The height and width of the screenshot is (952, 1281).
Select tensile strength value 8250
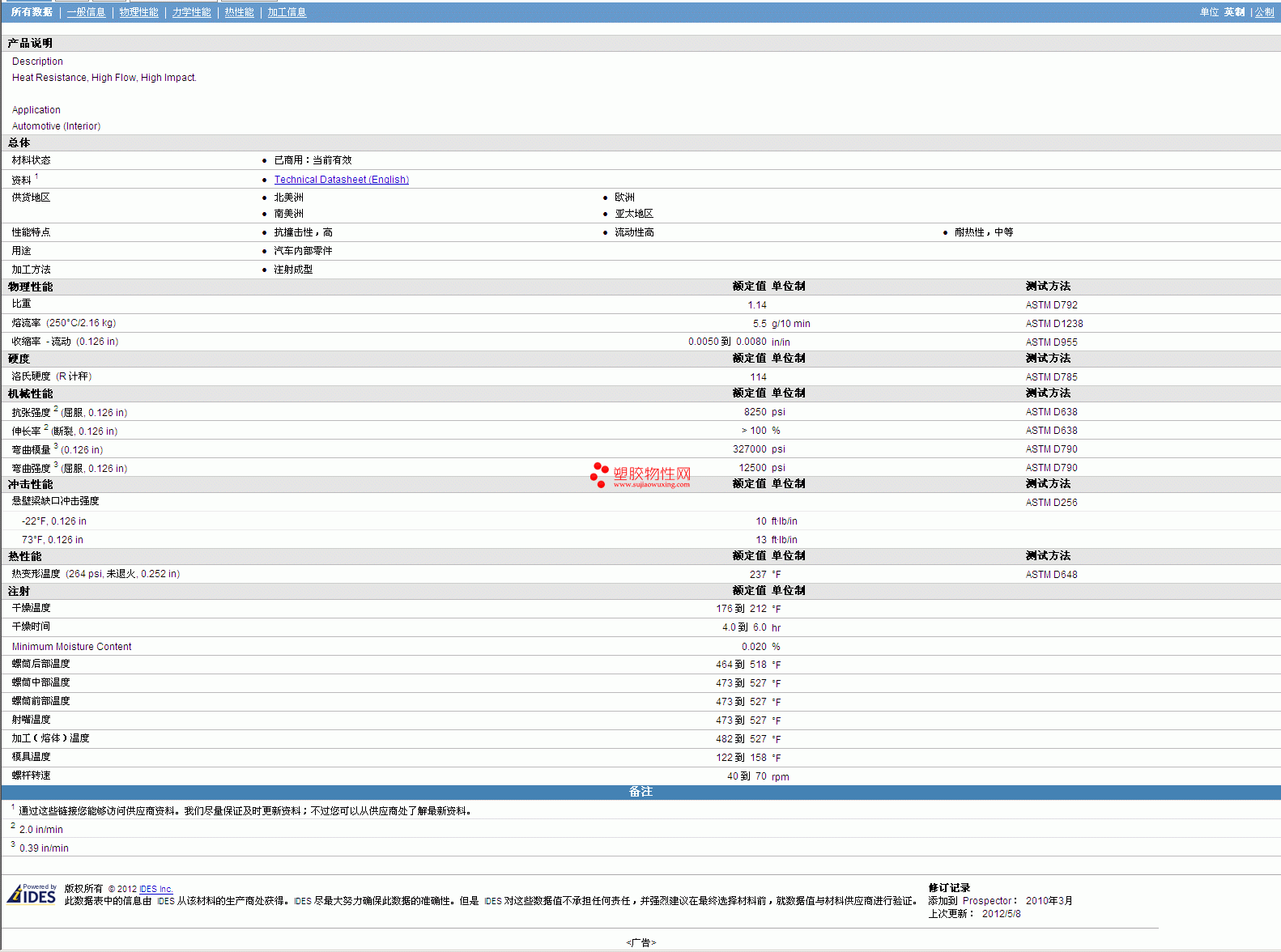click(755, 412)
